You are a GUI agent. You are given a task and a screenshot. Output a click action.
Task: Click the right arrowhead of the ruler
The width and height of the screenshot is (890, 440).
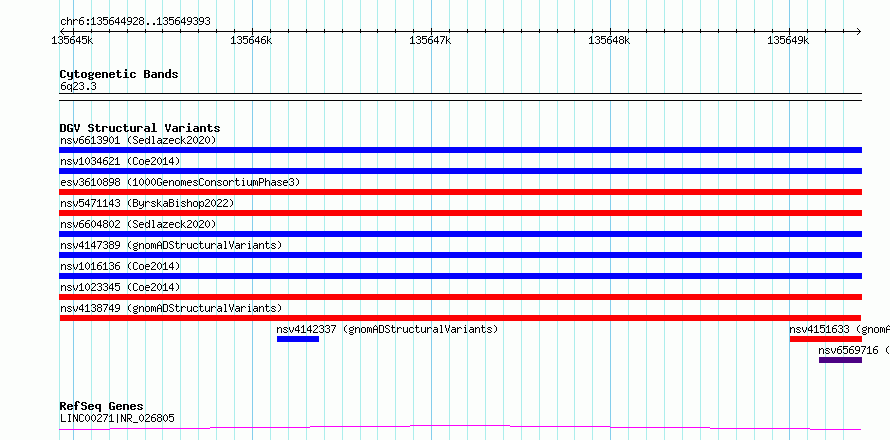(x=858, y=31)
